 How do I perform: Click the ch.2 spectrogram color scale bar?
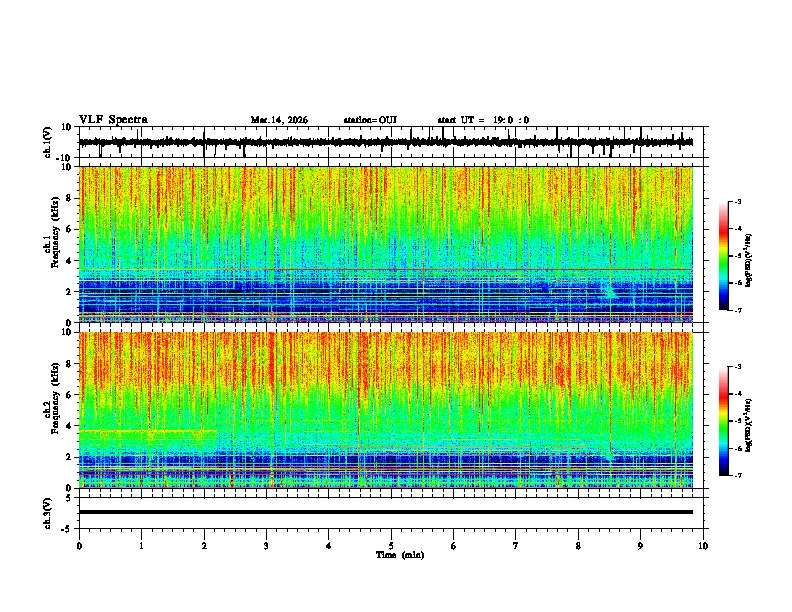tap(724, 421)
